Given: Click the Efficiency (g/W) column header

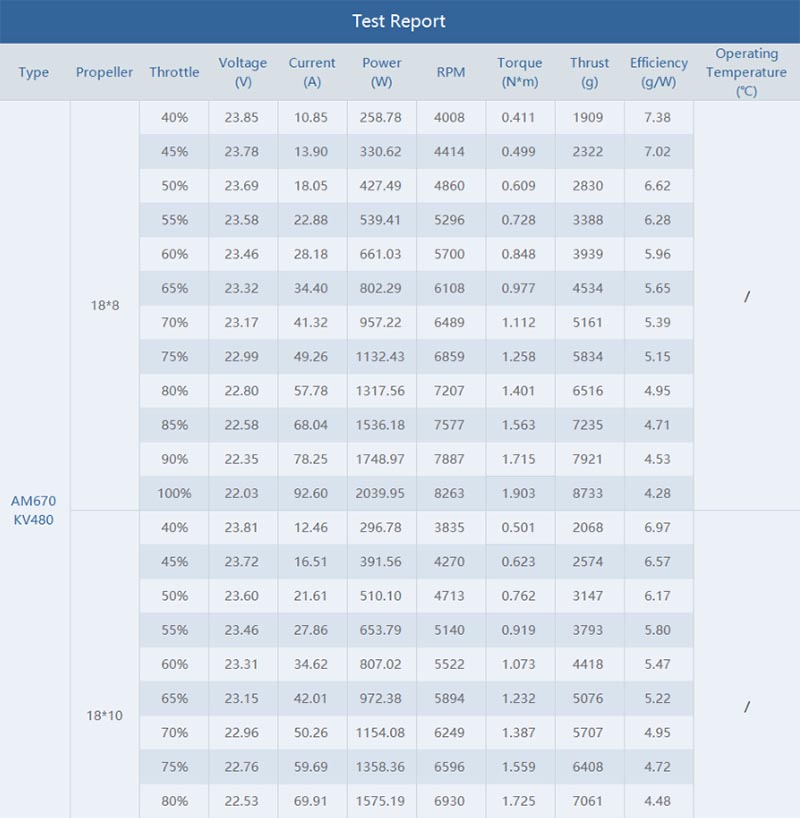Looking at the screenshot, I should (658, 72).
